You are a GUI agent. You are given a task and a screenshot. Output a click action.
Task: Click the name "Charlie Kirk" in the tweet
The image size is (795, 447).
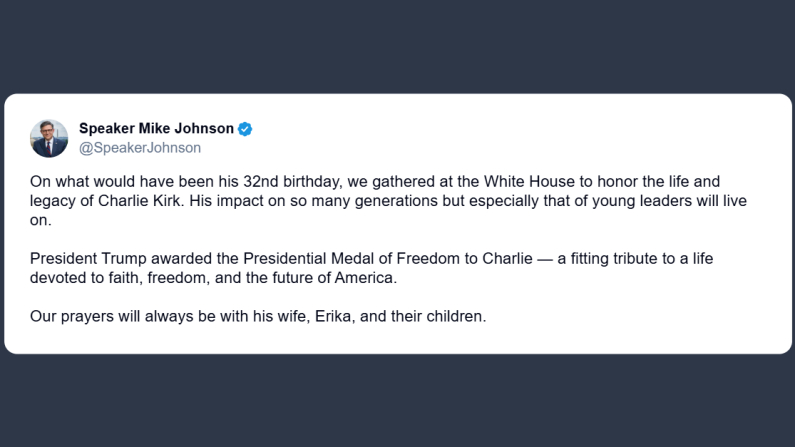[135, 201]
